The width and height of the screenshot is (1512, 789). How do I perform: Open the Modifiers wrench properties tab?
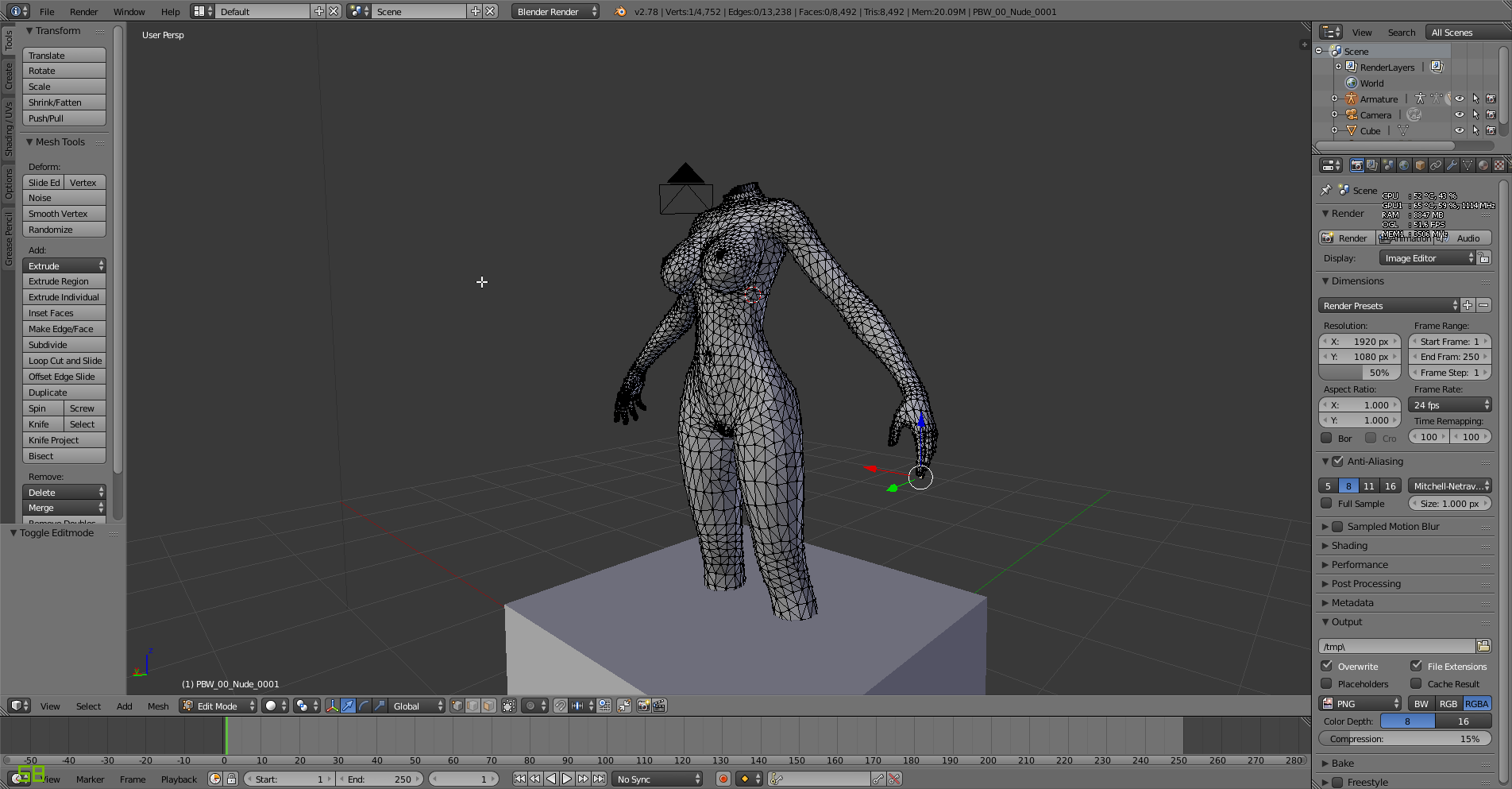[1452, 165]
